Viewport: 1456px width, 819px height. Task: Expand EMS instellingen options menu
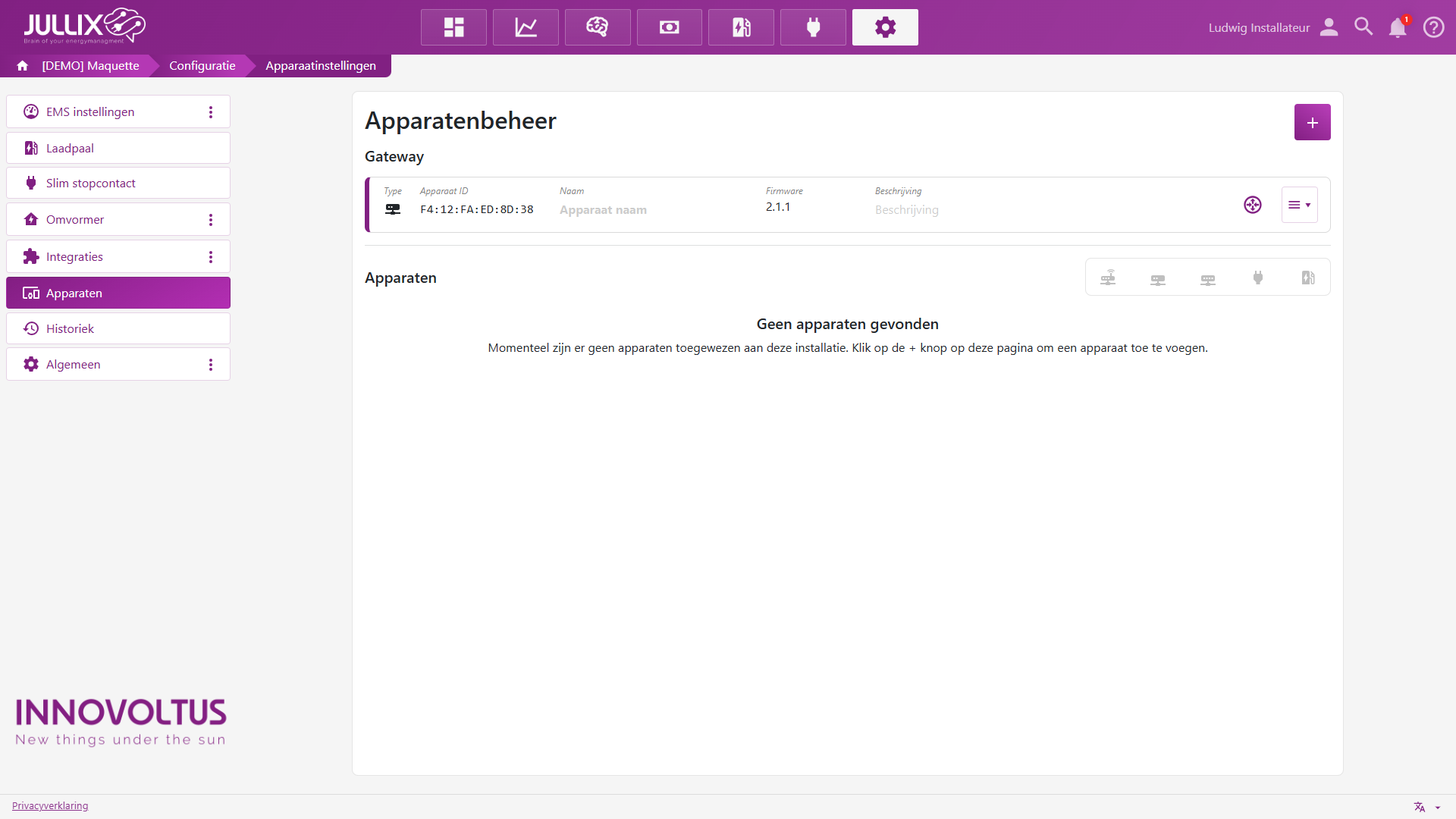[211, 112]
